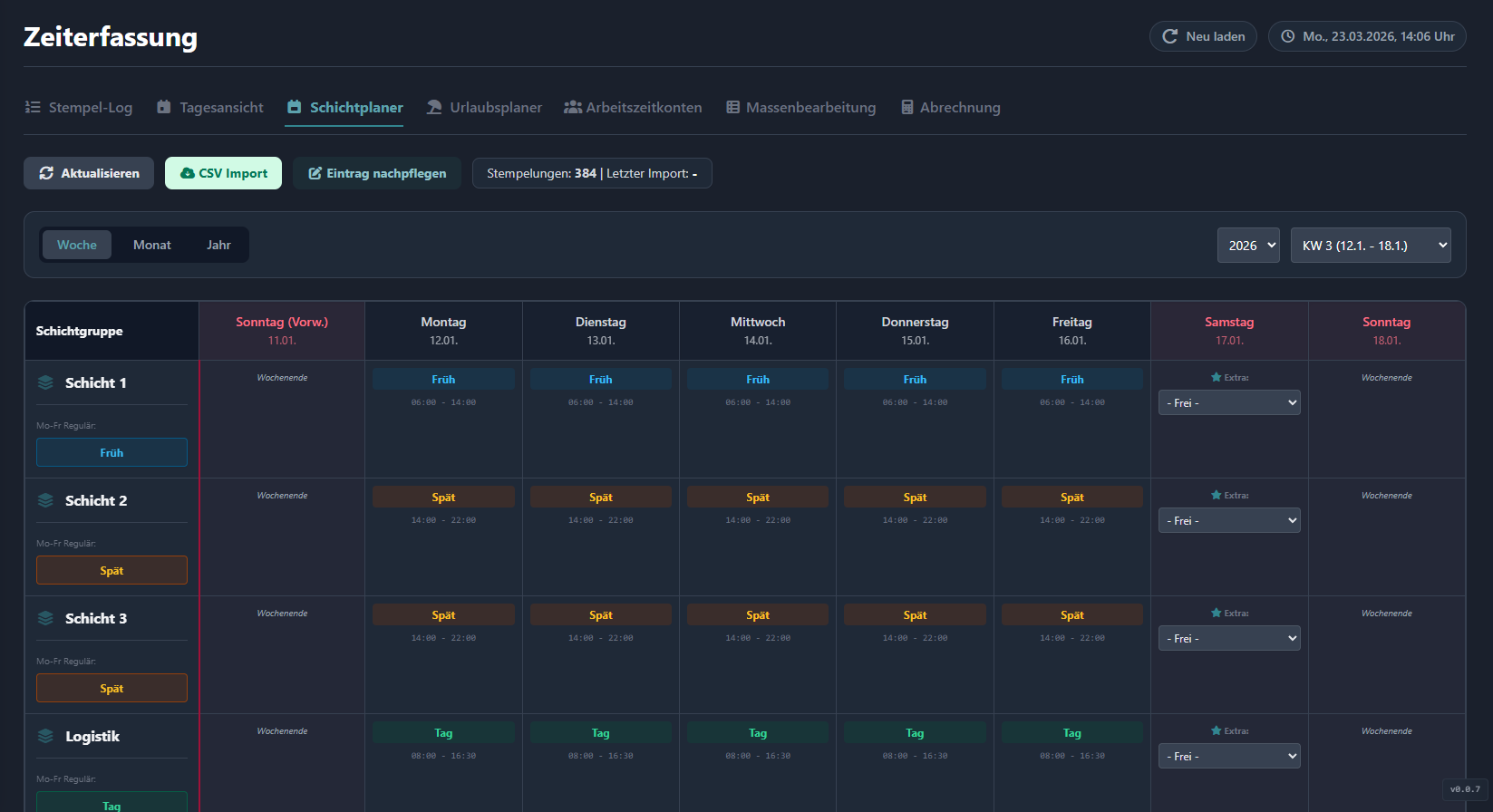This screenshot has height=812, width=1493.
Task: Switch the view to Jahr
Action: click(218, 245)
